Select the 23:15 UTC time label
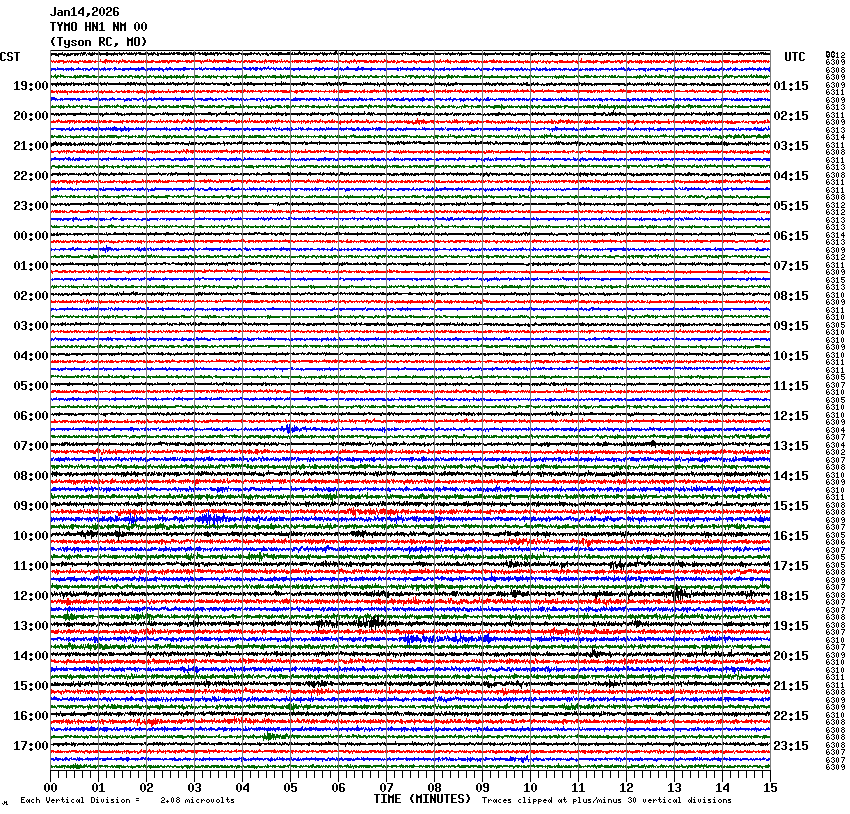The image size is (850, 814). coord(791,746)
